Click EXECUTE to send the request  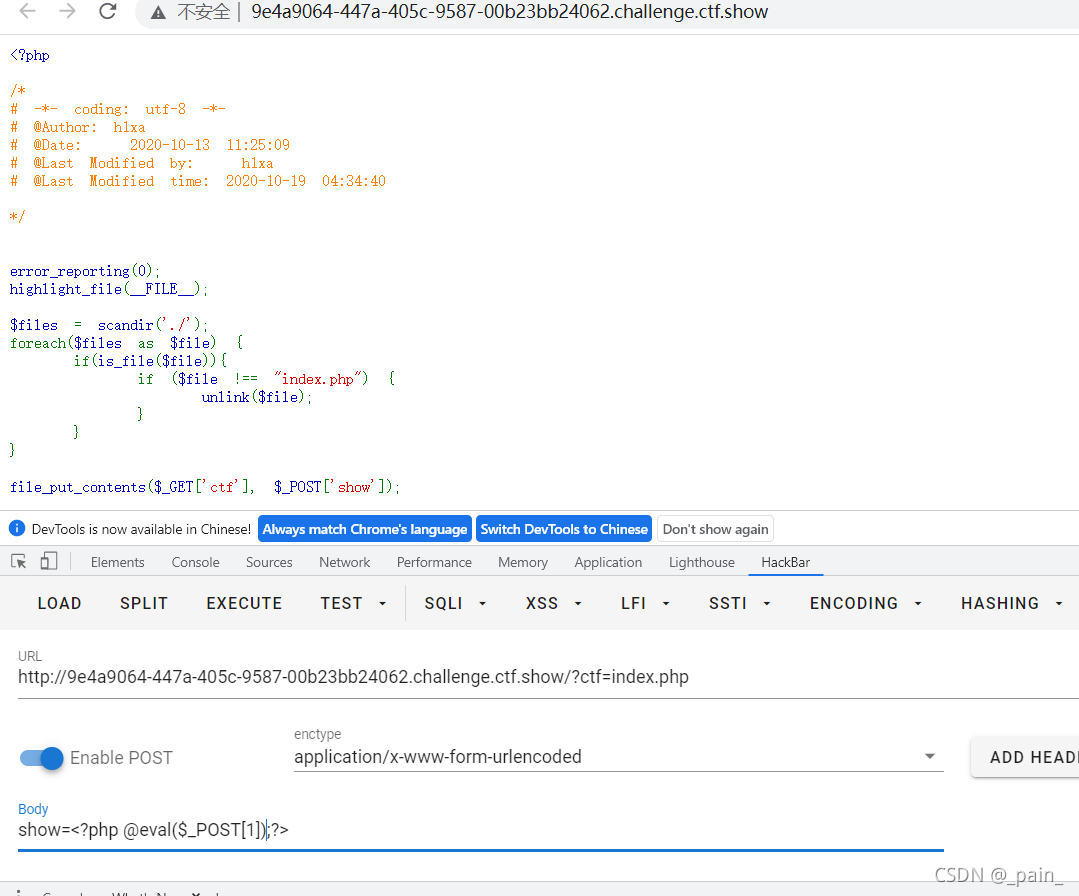coord(244,604)
